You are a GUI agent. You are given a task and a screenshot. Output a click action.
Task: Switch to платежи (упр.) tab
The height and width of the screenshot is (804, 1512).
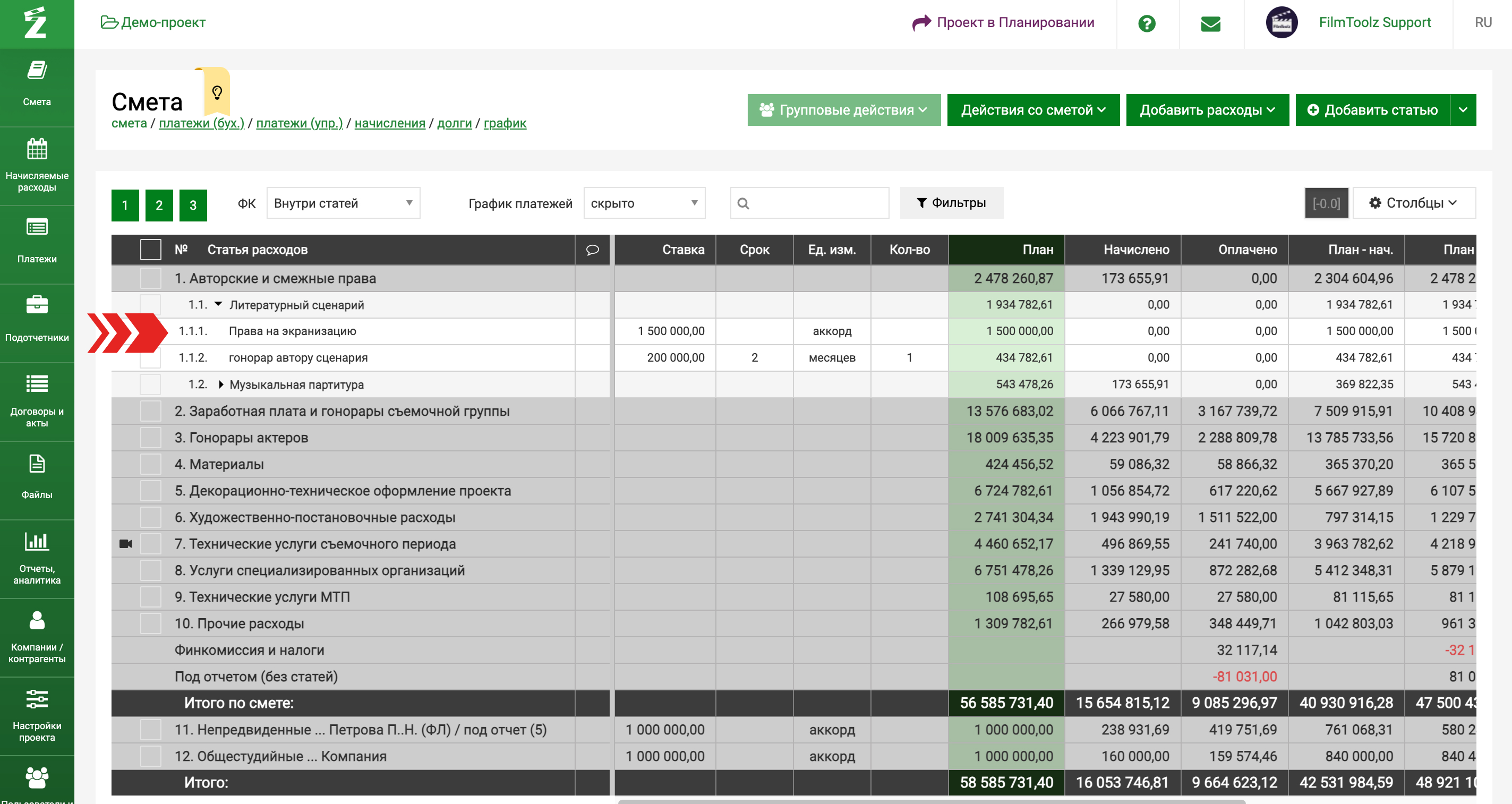300,123
